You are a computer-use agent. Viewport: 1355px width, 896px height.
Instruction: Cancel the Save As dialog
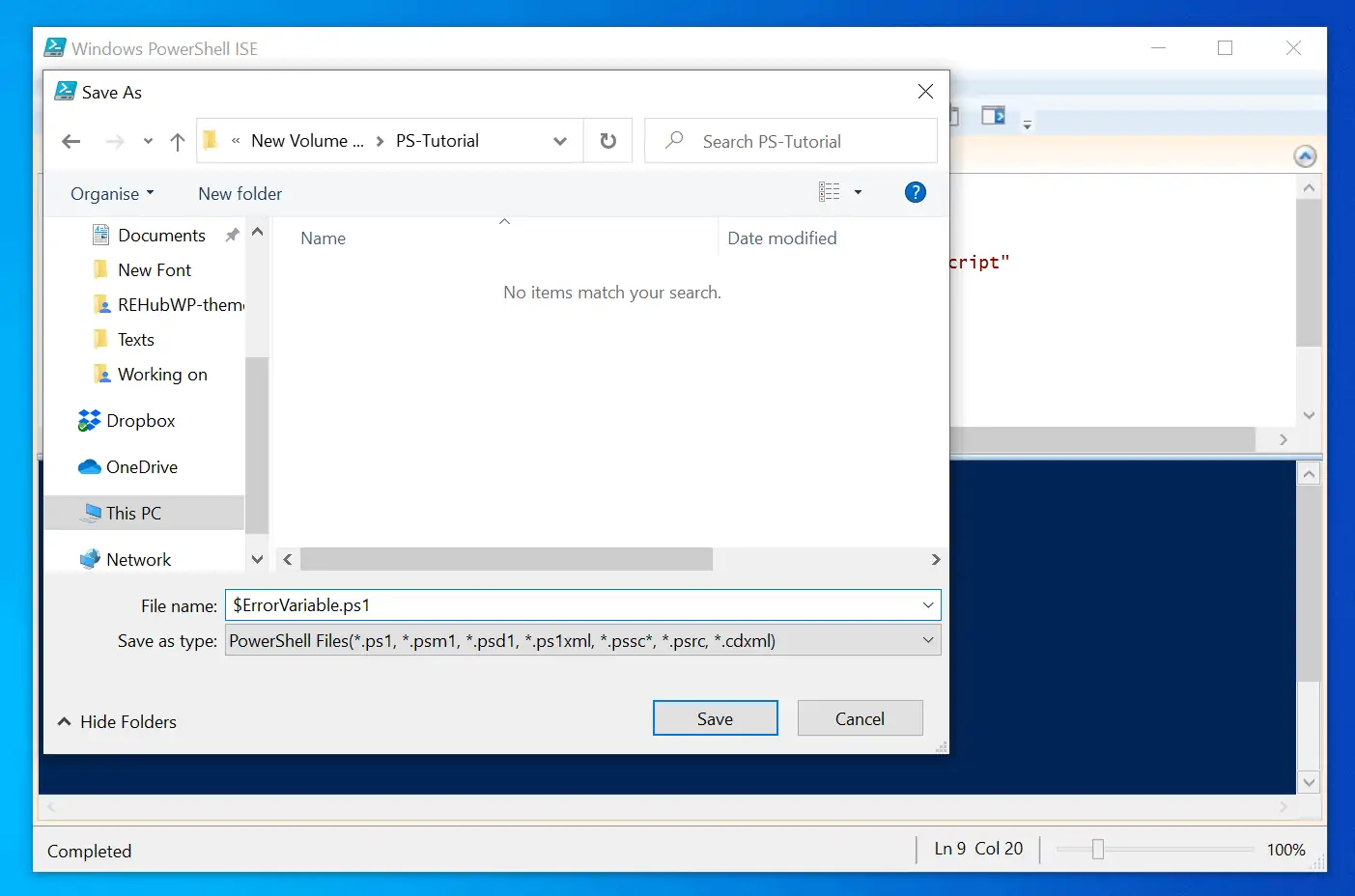pyautogui.click(x=861, y=718)
